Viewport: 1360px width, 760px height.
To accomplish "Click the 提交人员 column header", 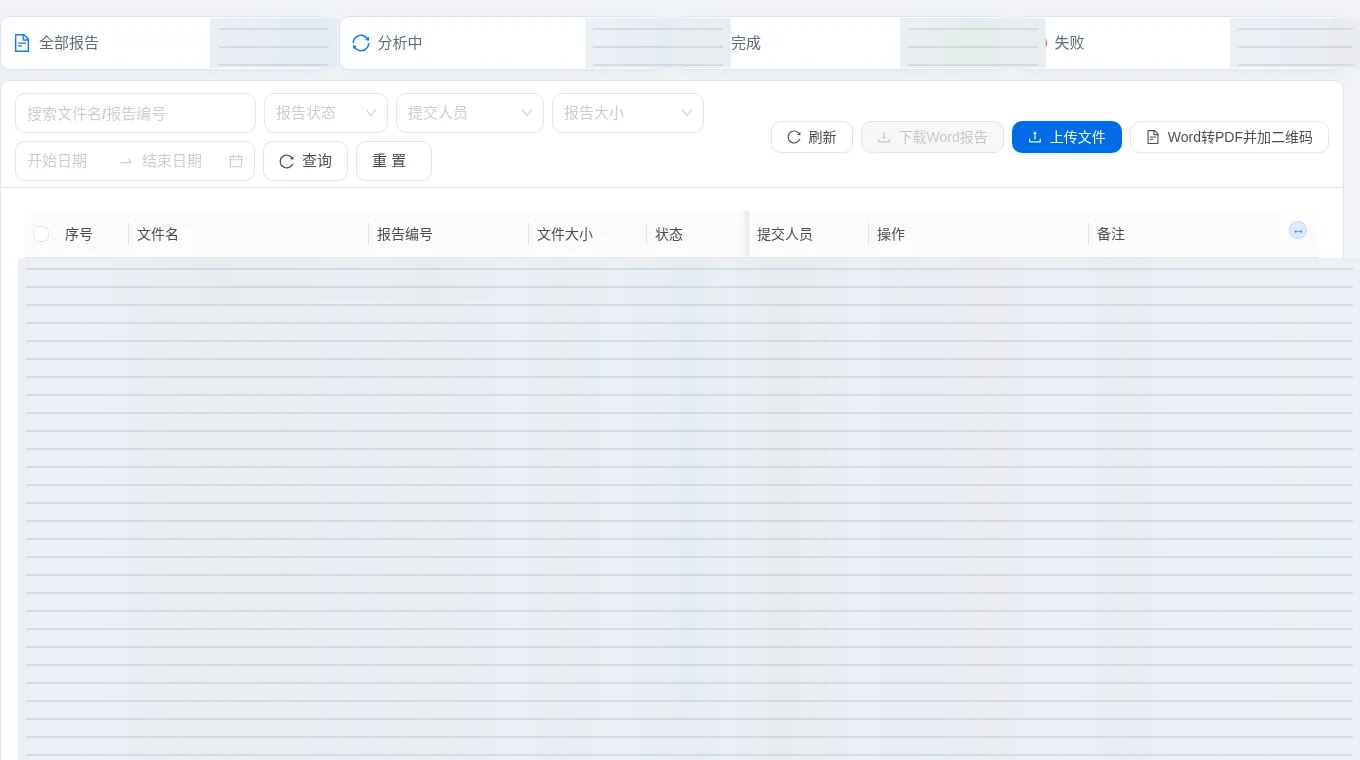I will click(808, 234).
